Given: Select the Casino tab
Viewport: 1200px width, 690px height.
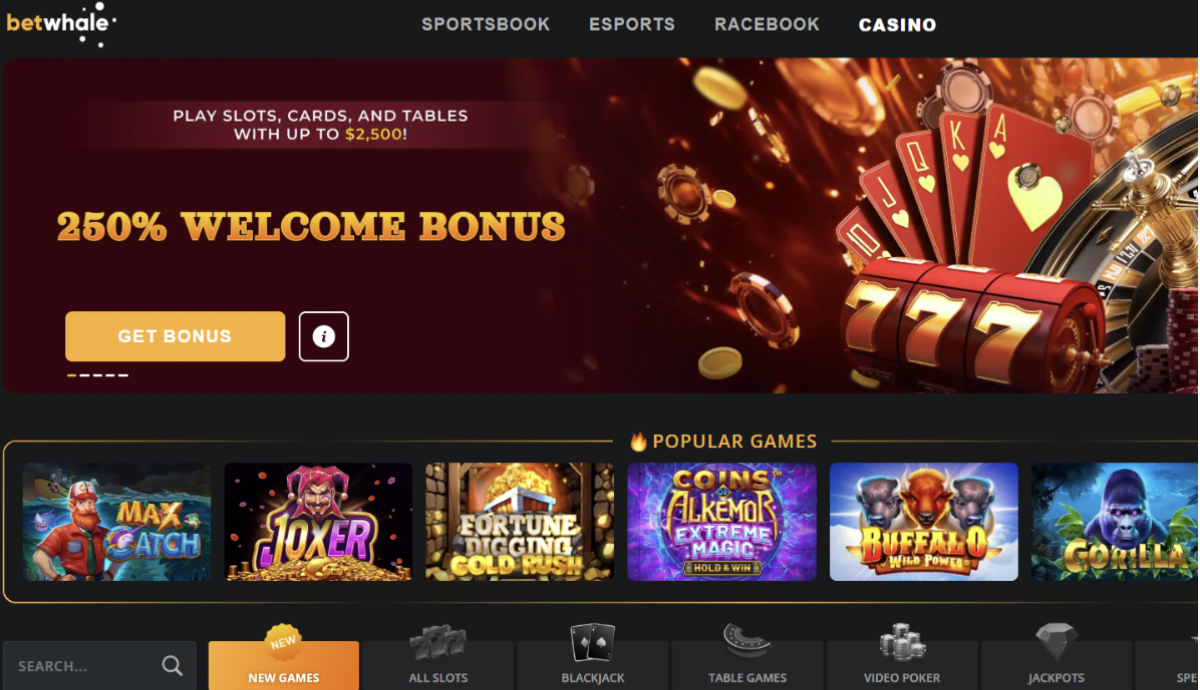Looking at the screenshot, I should click(x=897, y=25).
